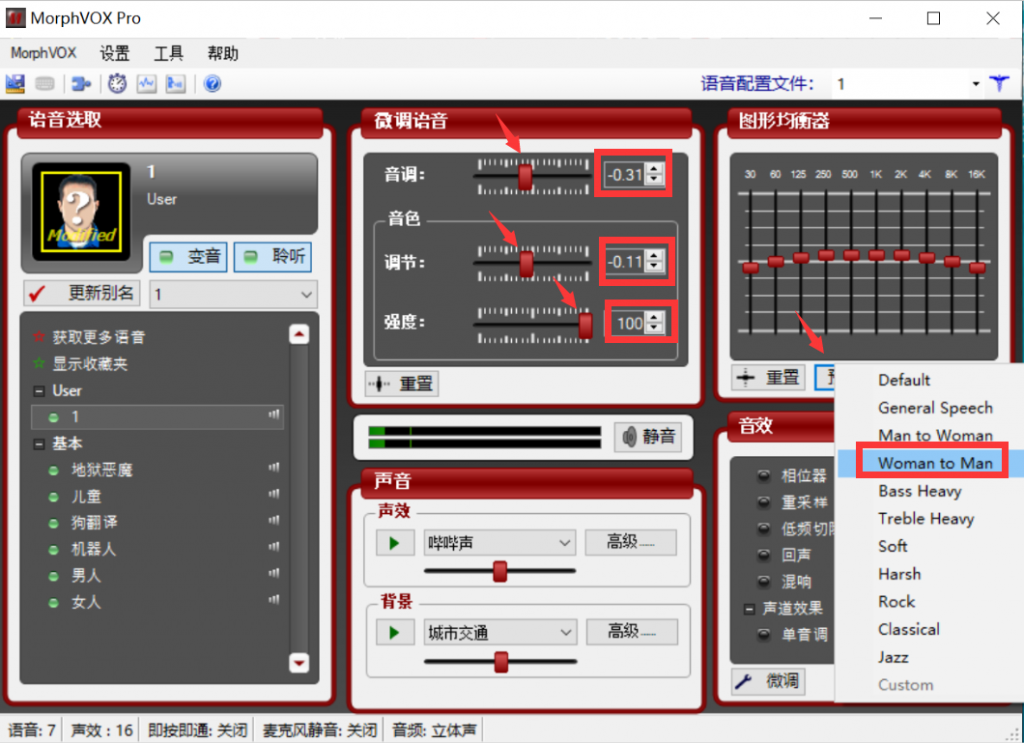
Task: Click the waveform toolbar icon
Action: tap(146, 84)
